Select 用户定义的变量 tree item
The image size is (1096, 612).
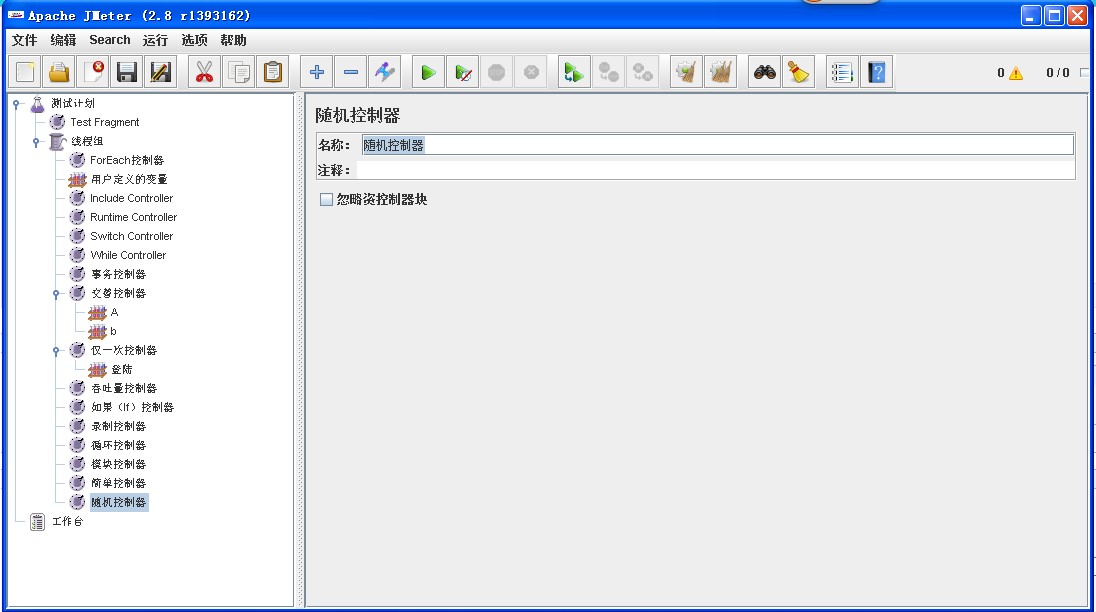129,180
